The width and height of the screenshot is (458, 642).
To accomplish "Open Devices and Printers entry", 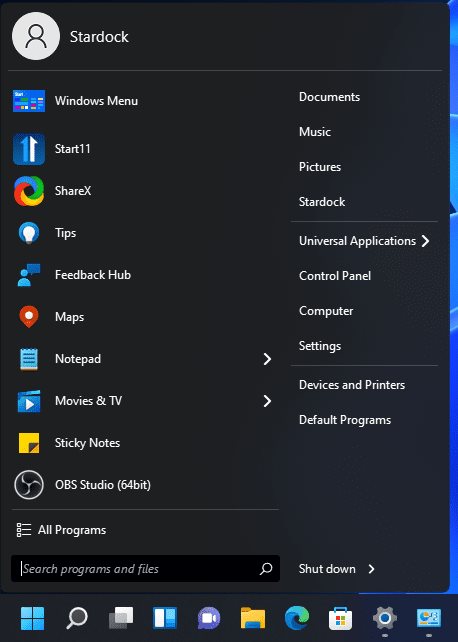I will (x=352, y=385).
